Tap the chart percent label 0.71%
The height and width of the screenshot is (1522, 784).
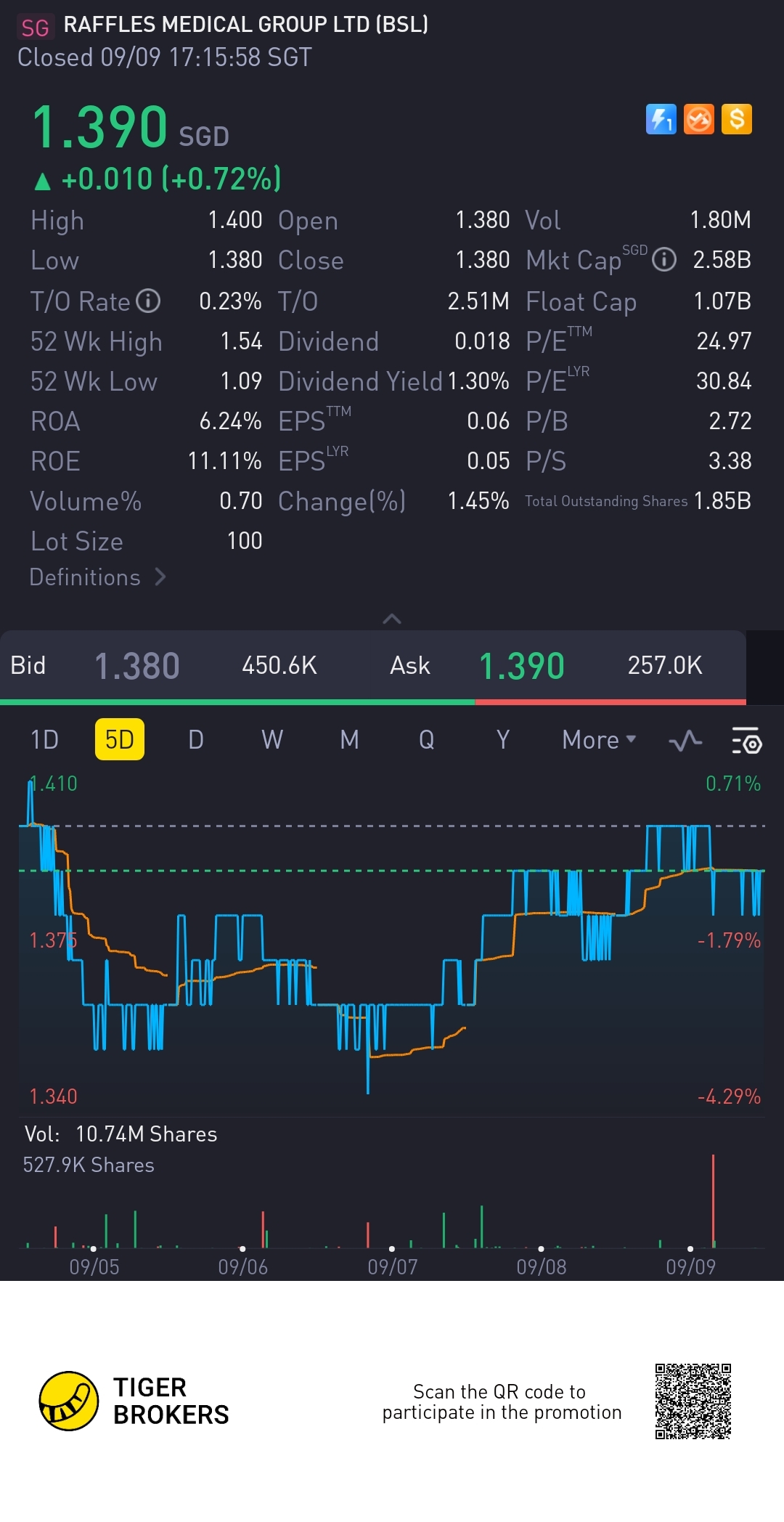point(733,784)
